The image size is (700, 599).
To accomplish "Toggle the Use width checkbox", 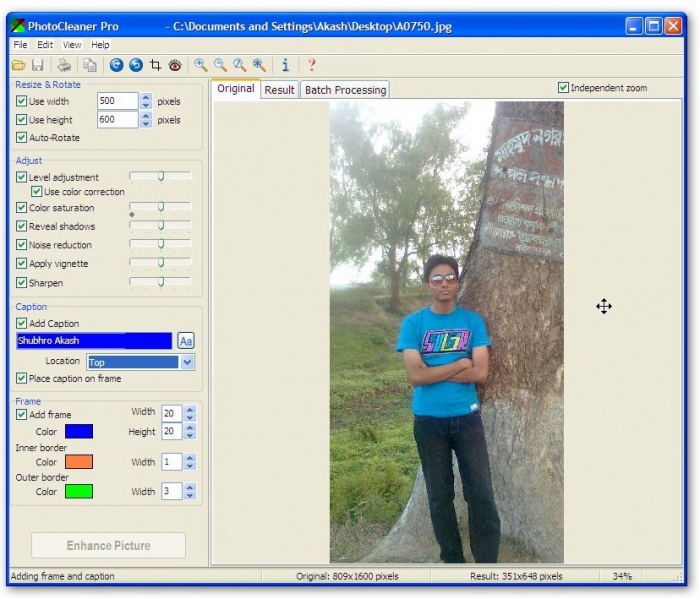I will coord(21,101).
